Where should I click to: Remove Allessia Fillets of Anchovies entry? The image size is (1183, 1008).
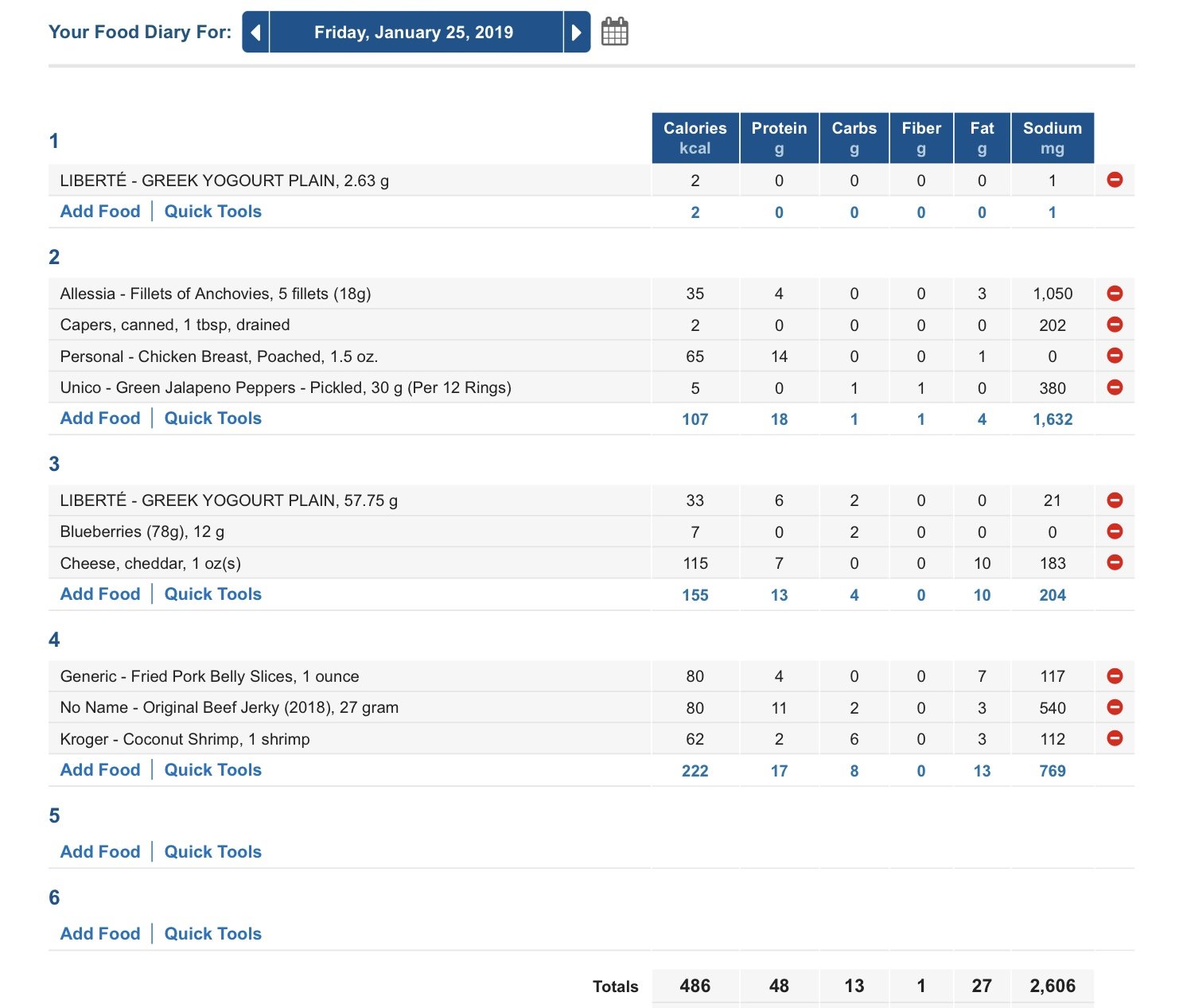[1115, 294]
